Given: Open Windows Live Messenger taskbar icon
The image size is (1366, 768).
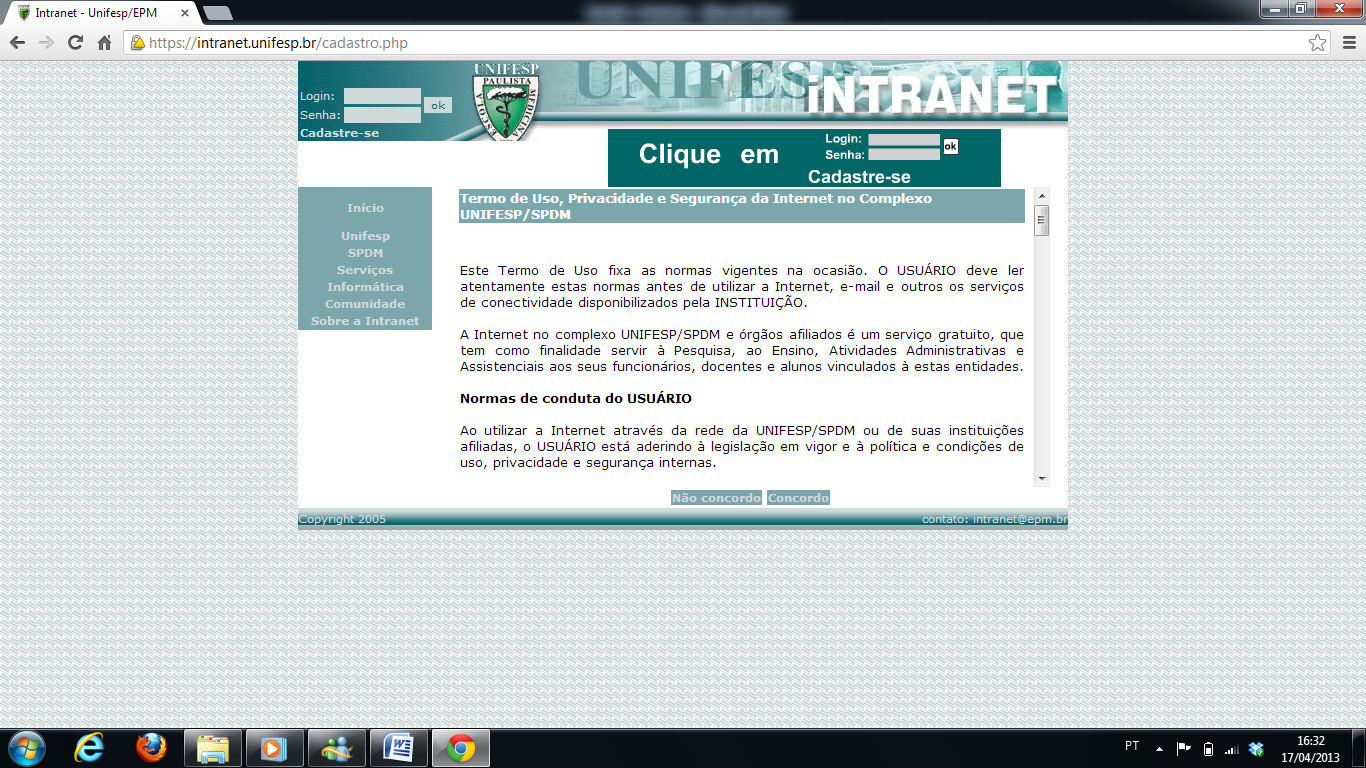Looking at the screenshot, I should click(x=336, y=748).
